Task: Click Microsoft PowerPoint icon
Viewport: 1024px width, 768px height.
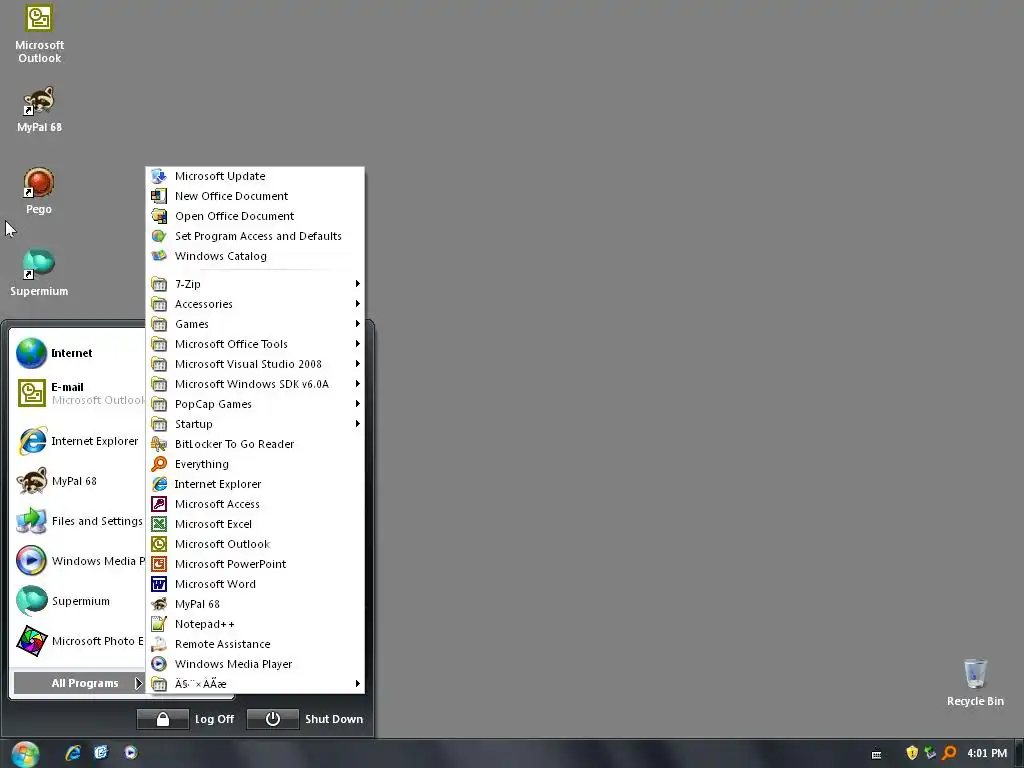Action: [x=159, y=564]
